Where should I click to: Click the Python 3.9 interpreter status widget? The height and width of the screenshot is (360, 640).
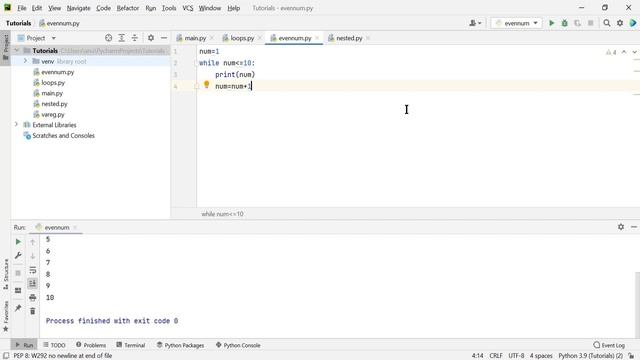point(590,356)
